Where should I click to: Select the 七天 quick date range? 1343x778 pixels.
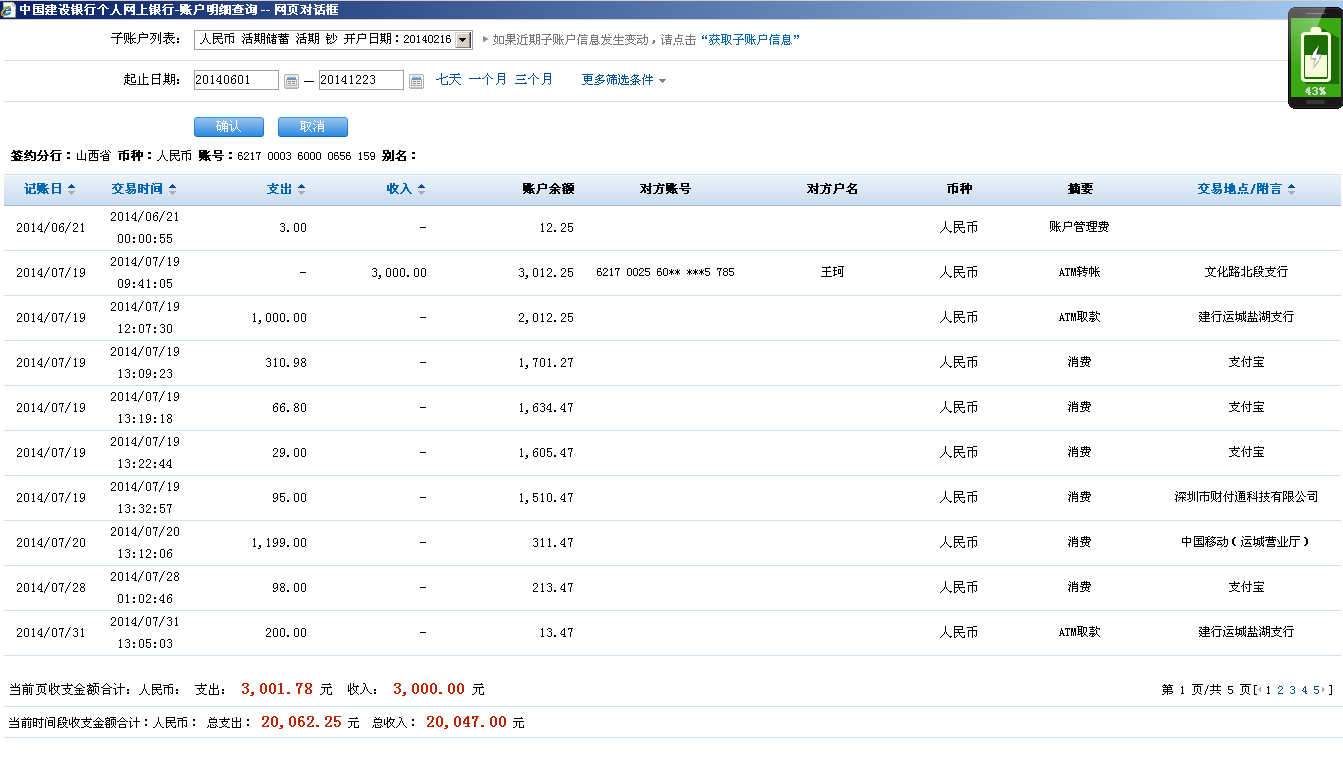pos(448,80)
